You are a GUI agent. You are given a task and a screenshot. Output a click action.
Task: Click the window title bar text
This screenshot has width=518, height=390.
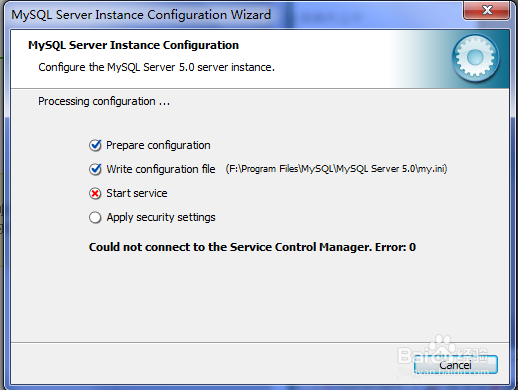[x=141, y=15]
